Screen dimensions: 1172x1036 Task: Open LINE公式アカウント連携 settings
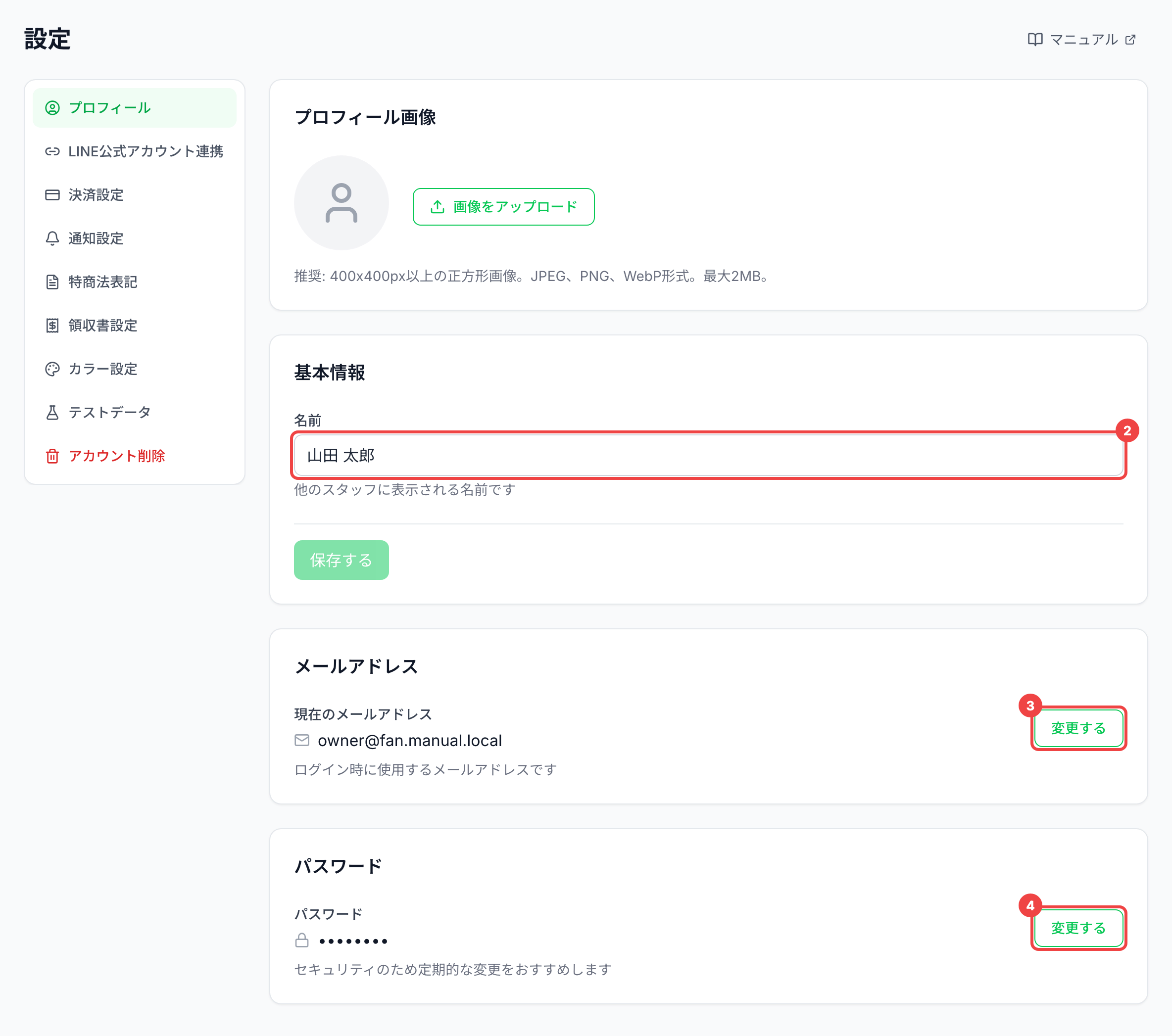click(x=135, y=151)
